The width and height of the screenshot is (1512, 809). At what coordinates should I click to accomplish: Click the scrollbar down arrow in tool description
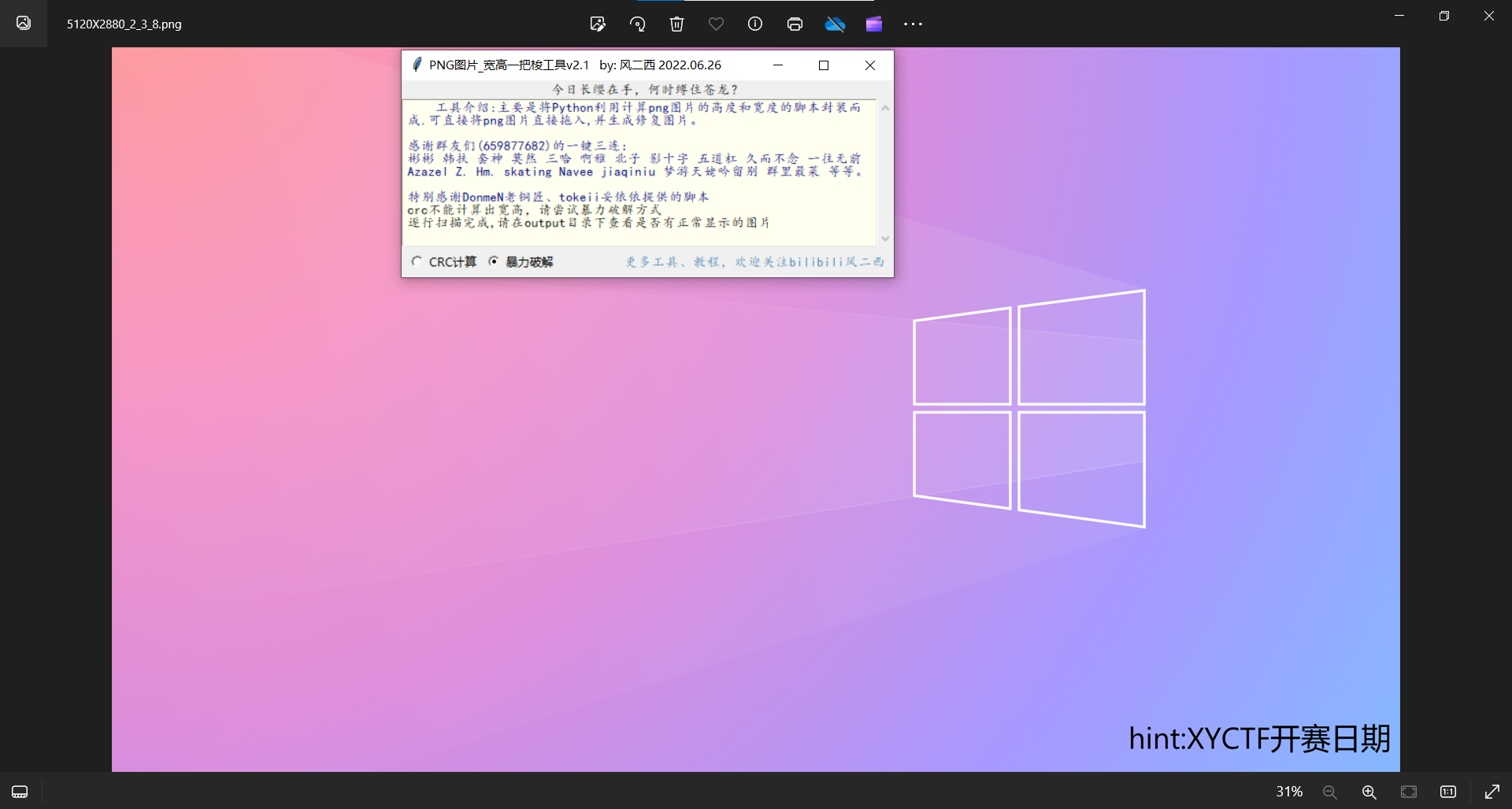885,239
